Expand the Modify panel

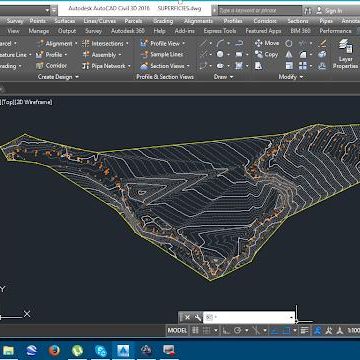(291, 77)
